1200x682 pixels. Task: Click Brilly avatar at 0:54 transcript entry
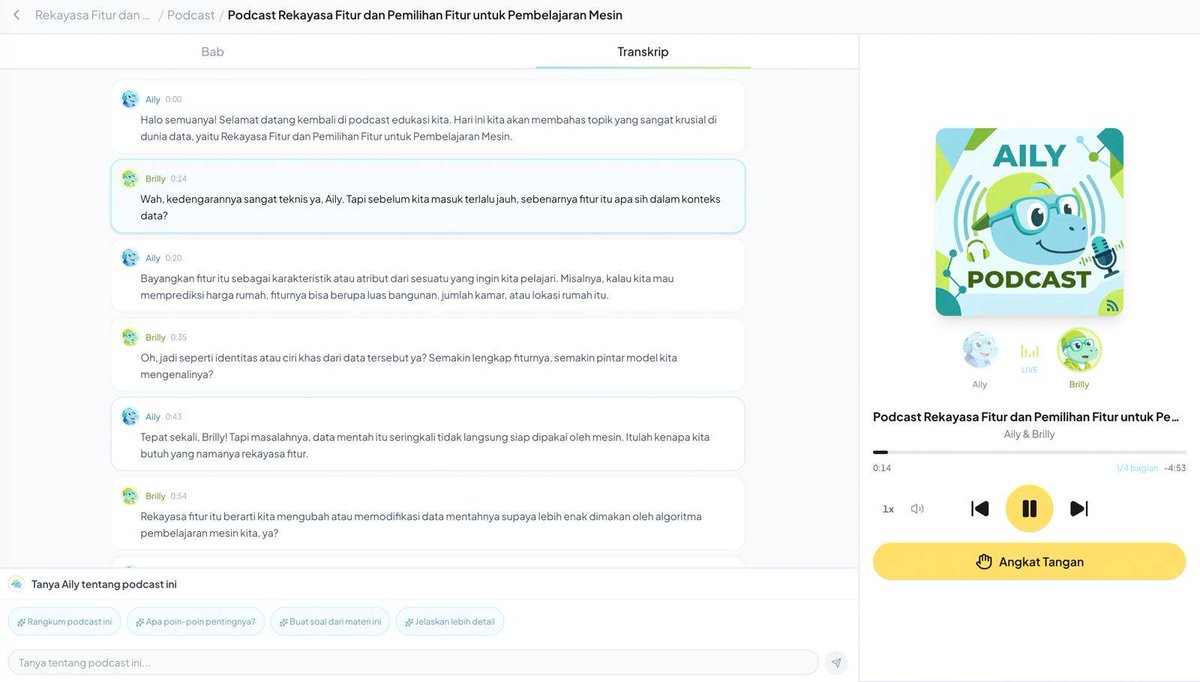(x=130, y=496)
